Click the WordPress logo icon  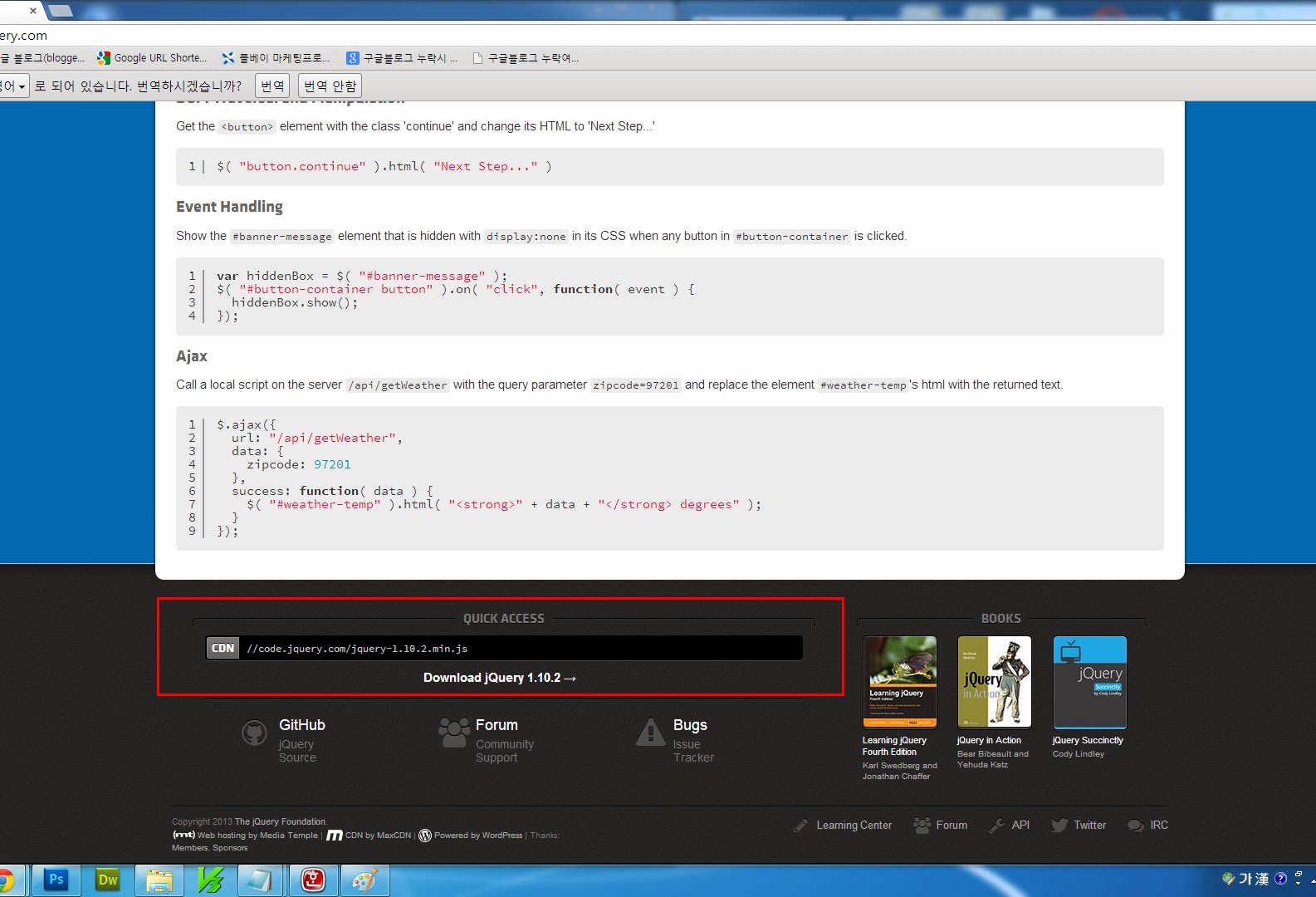(425, 836)
